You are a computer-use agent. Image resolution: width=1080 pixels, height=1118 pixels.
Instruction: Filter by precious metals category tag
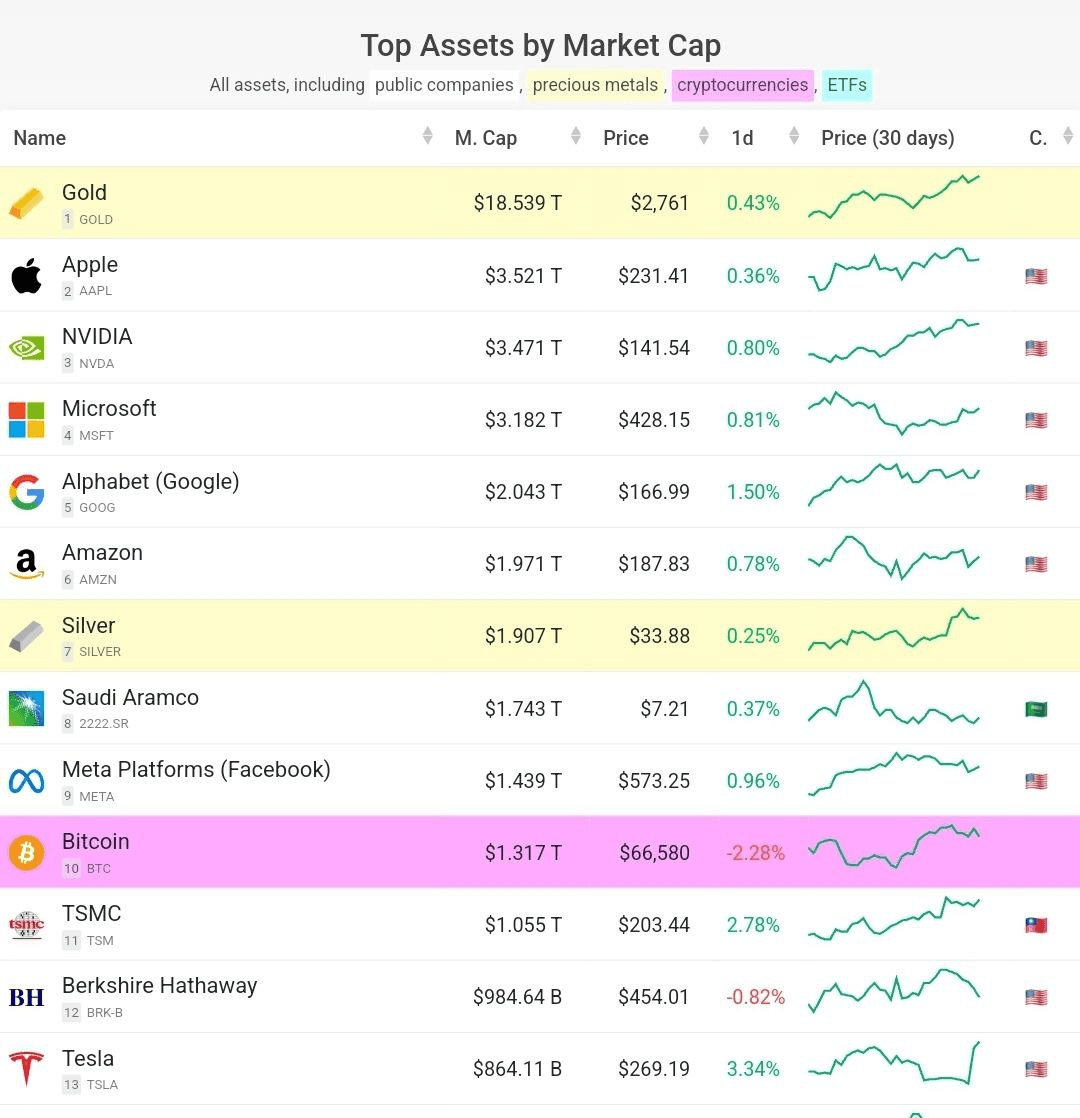[595, 86]
